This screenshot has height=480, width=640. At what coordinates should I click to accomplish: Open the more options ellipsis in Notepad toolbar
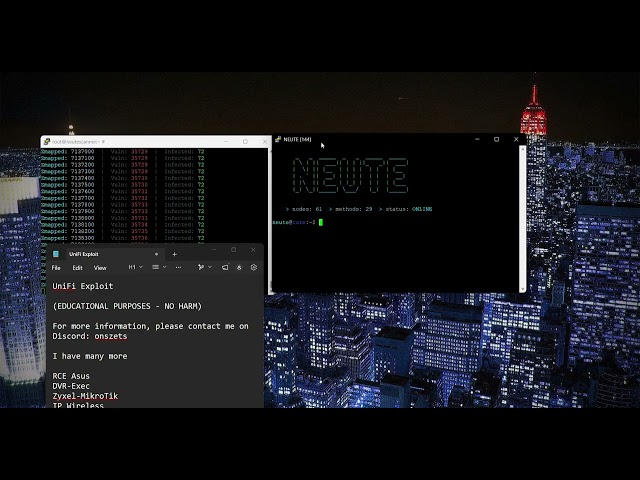(178, 267)
